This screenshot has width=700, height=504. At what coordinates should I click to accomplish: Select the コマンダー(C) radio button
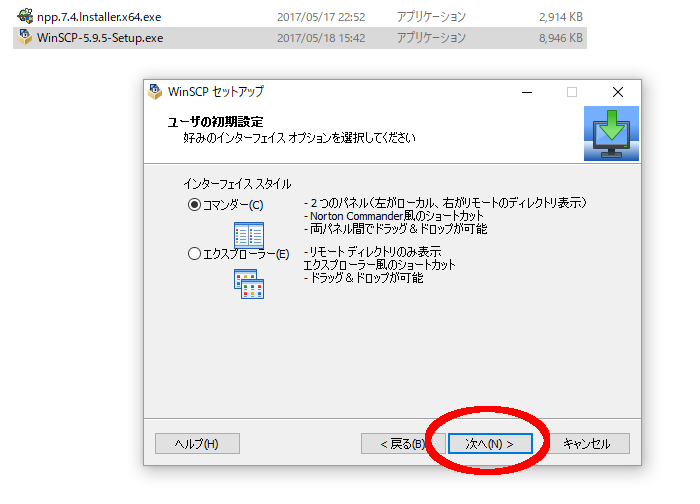194,205
